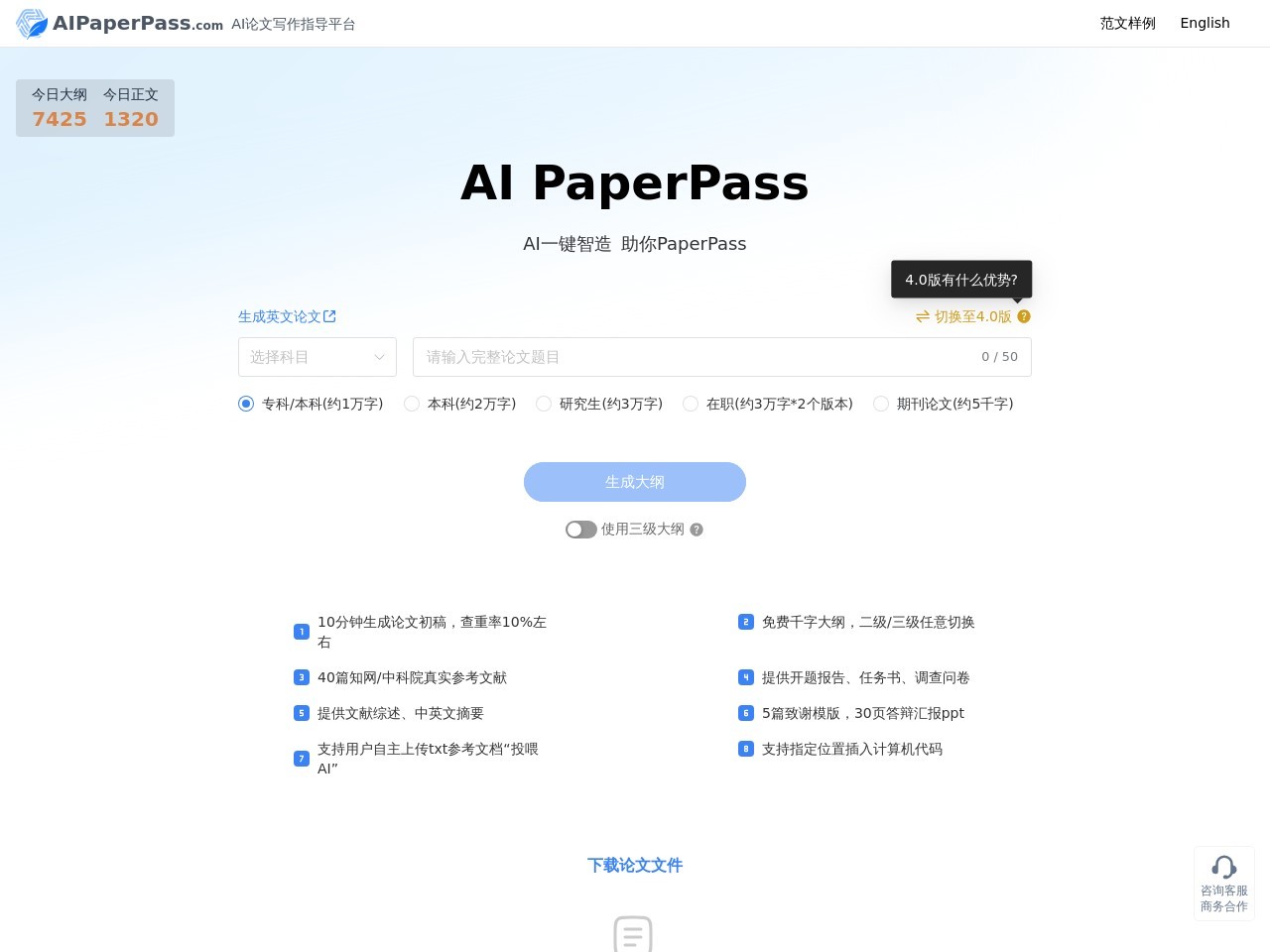The height and width of the screenshot is (952, 1270).
Task: Select the 研究生(约3万字) radio option
Action: click(x=544, y=404)
